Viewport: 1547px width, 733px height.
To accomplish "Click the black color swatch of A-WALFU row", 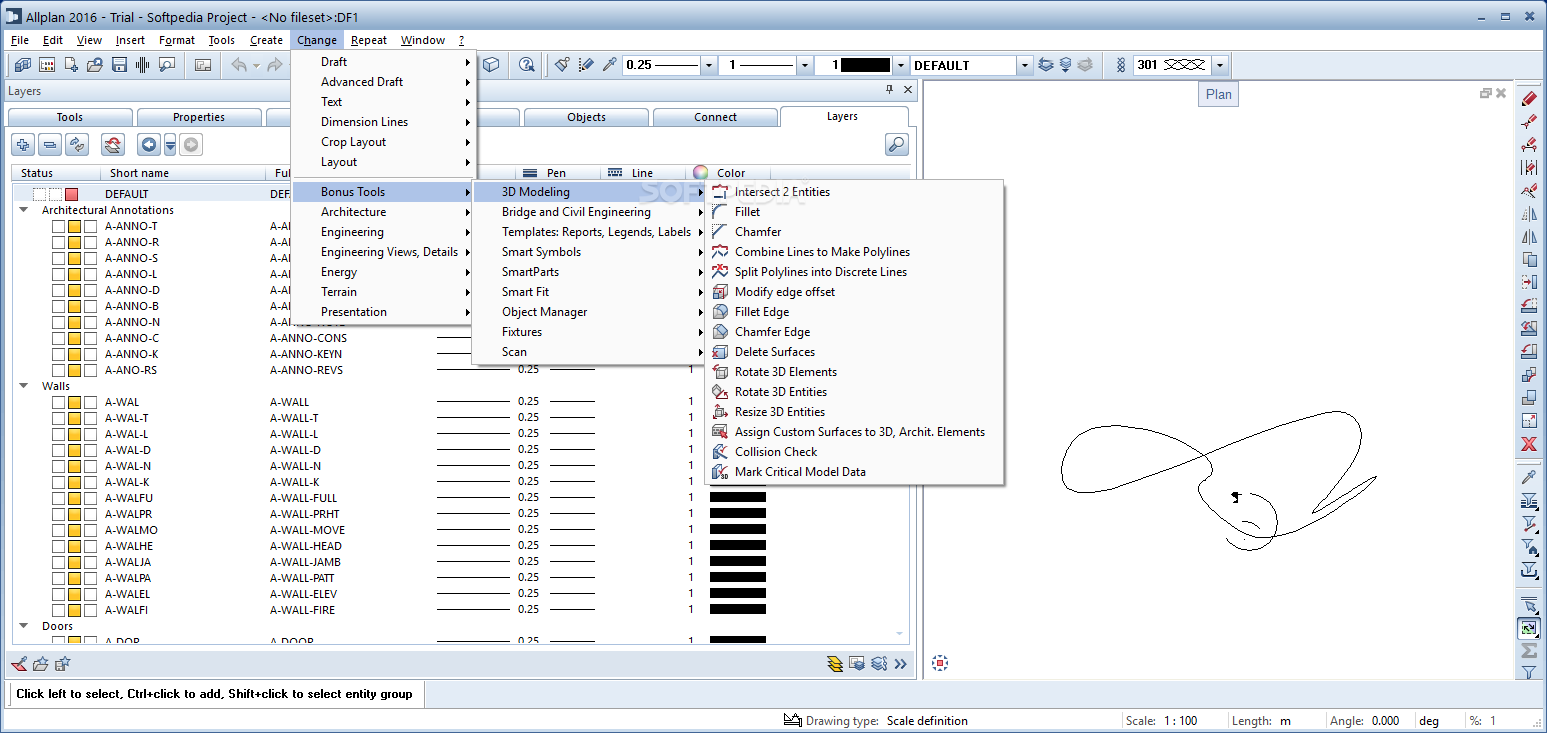I will pos(738,498).
